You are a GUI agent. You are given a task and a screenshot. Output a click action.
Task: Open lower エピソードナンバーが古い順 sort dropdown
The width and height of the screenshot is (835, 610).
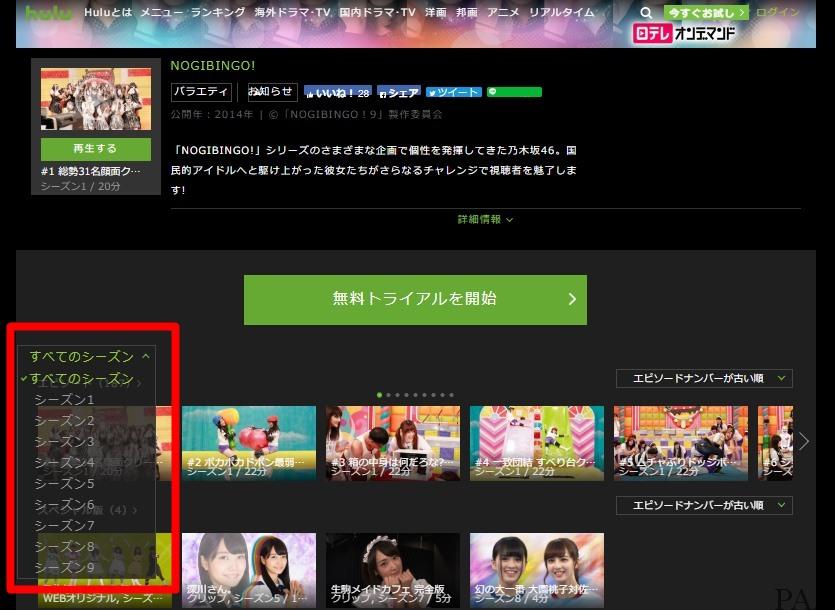click(704, 505)
